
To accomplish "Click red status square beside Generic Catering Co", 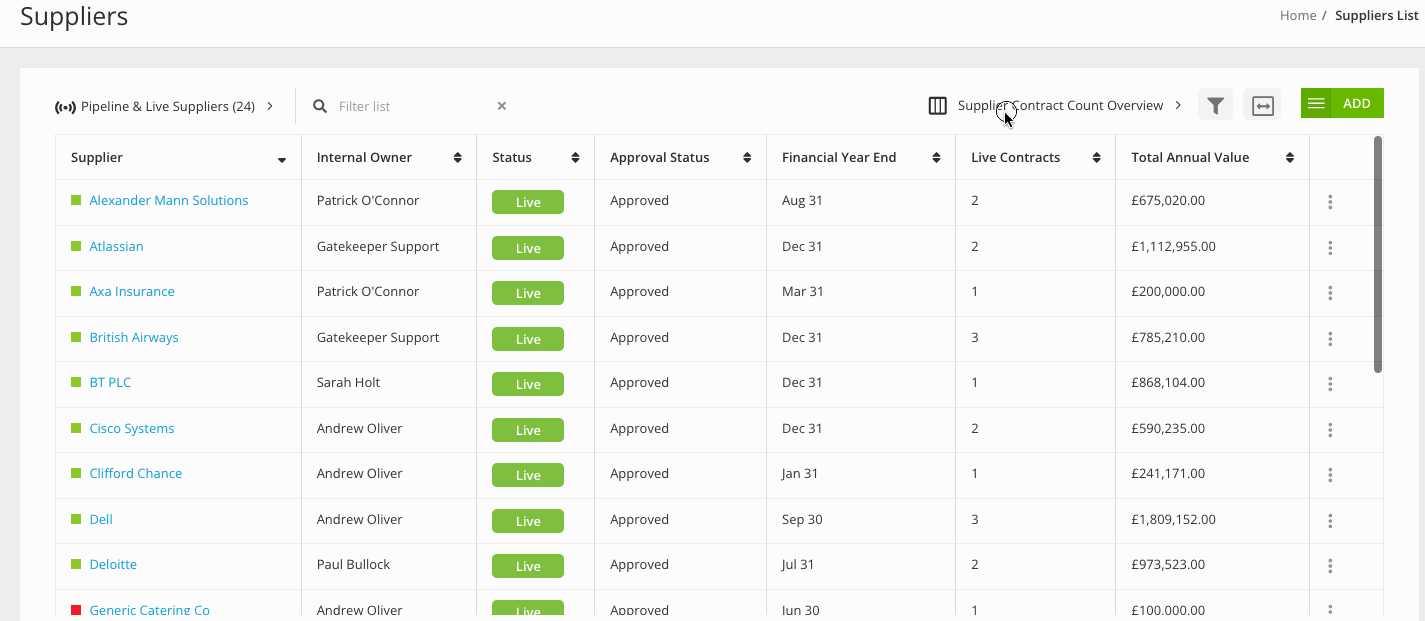I will click(x=76, y=610).
